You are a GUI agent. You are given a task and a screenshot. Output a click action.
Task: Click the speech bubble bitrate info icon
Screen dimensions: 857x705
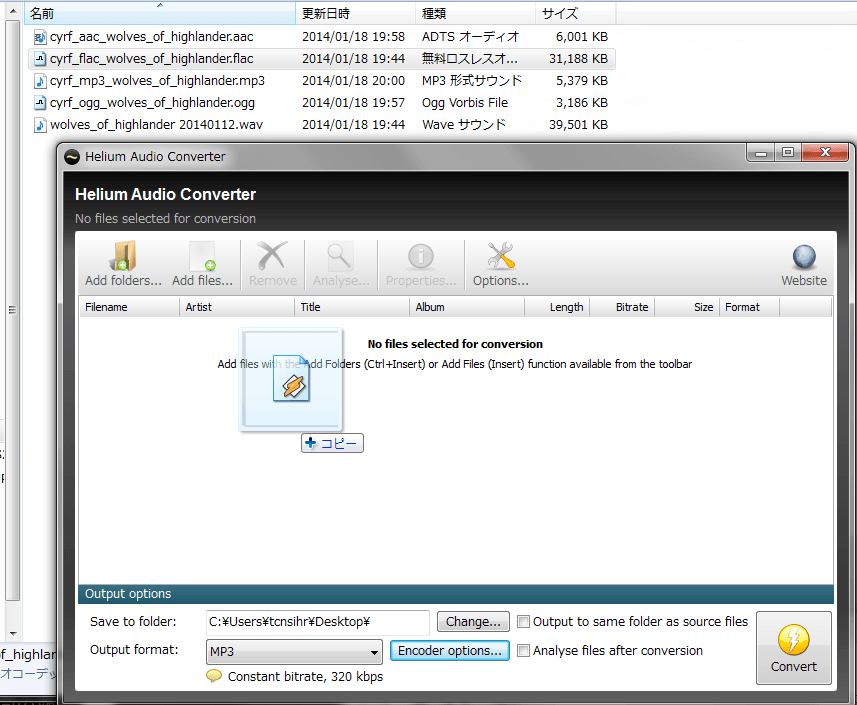[214, 676]
